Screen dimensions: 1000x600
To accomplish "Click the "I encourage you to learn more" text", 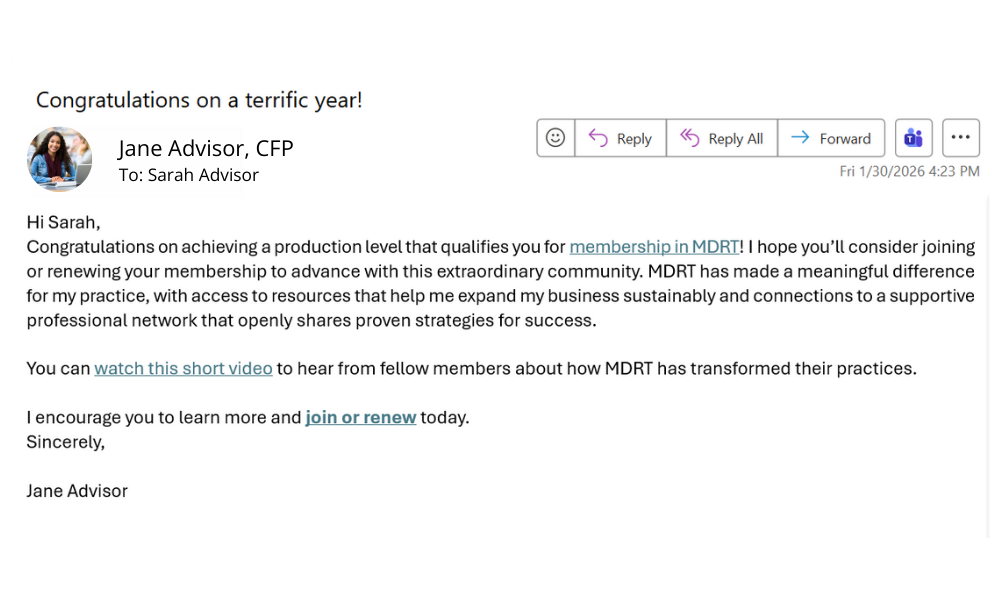I will click(x=163, y=418).
